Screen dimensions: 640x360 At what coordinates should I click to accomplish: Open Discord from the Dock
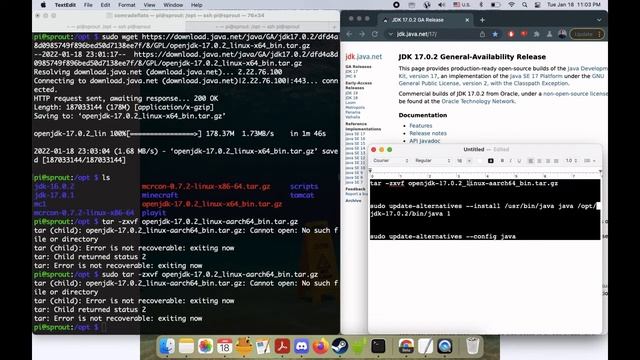click(301, 346)
